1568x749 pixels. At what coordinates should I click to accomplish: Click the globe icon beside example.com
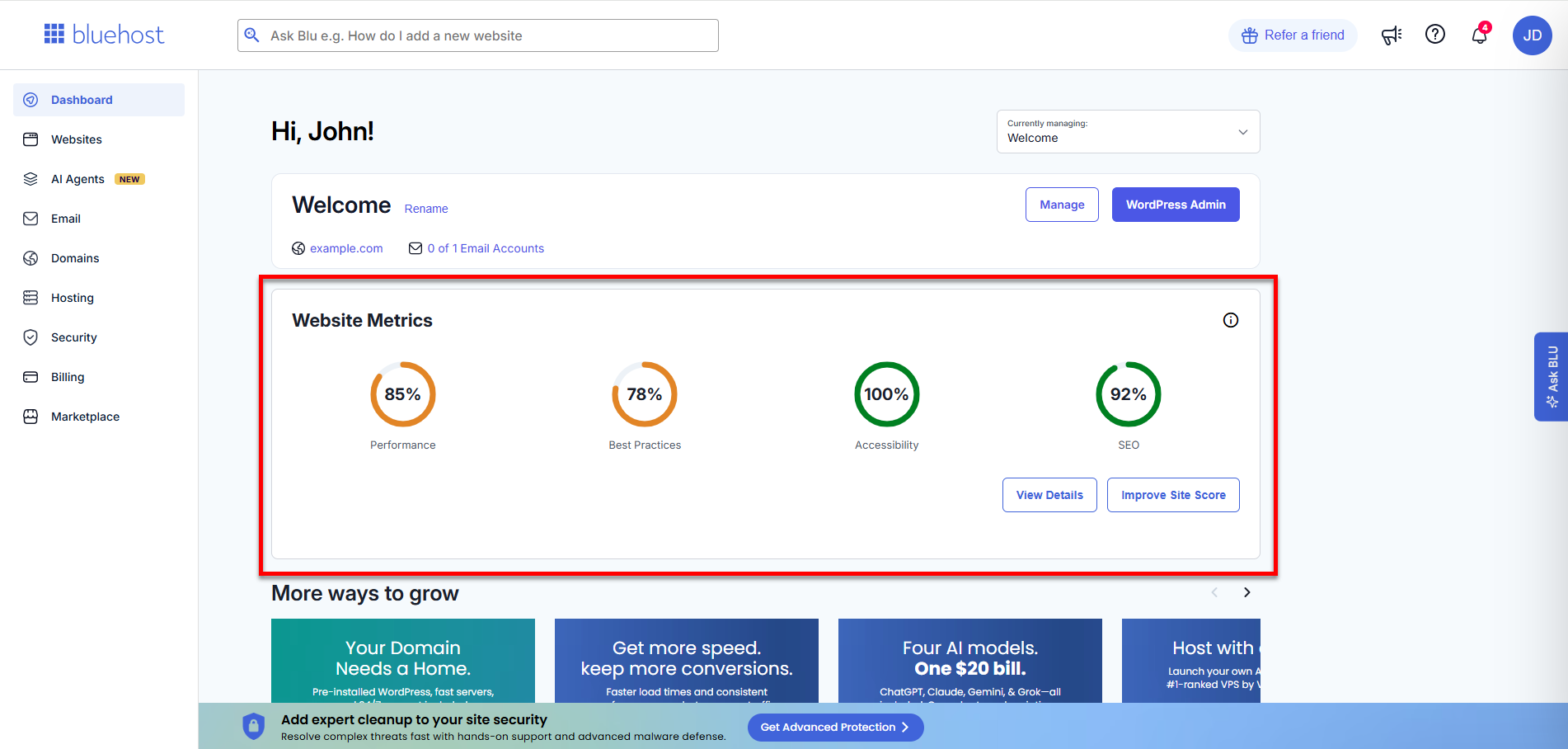coord(298,248)
